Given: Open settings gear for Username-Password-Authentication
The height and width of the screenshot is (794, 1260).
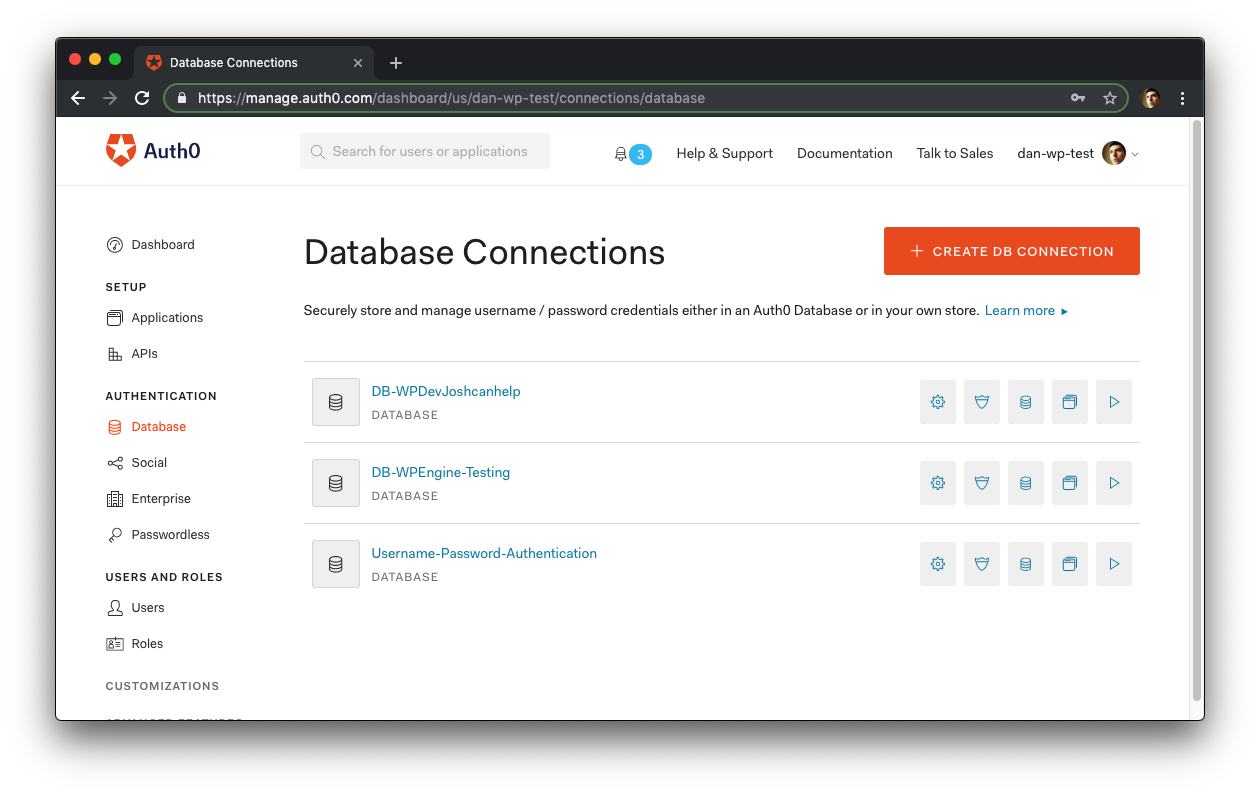Looking at the screenshot, I should click(x=938, y=564).
